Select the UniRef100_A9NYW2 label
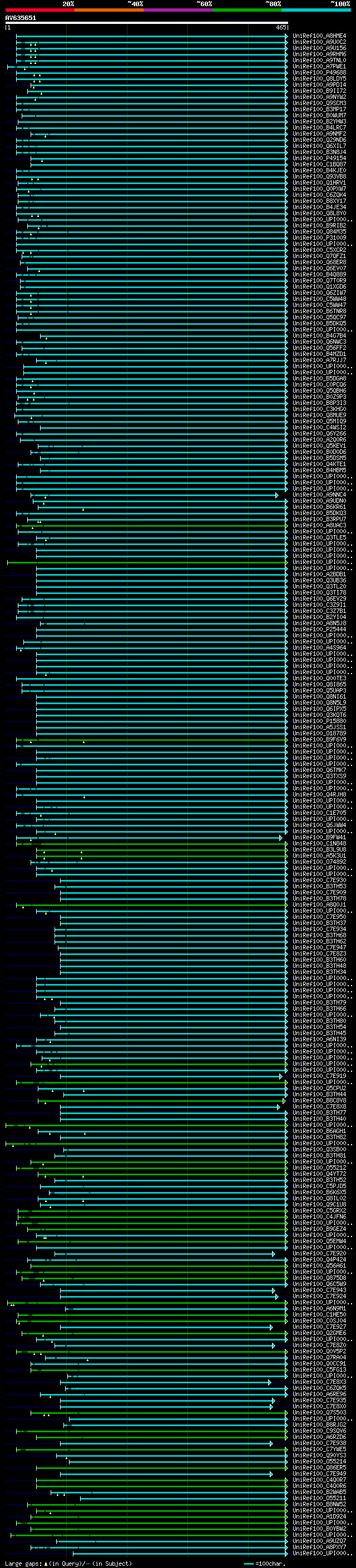 pyautogui.click(x=319, y=97)
